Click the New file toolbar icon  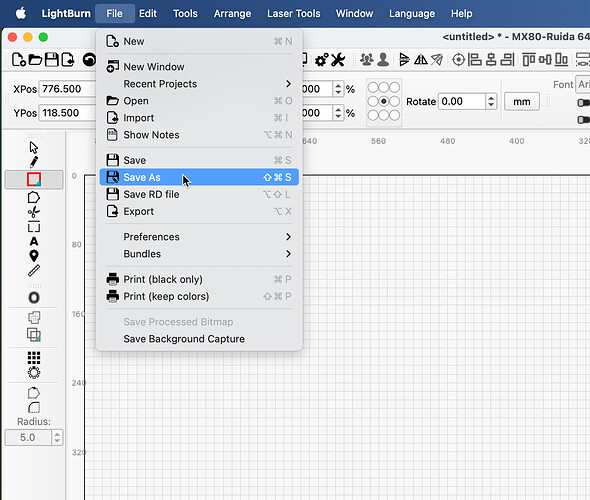coord(19,59)
